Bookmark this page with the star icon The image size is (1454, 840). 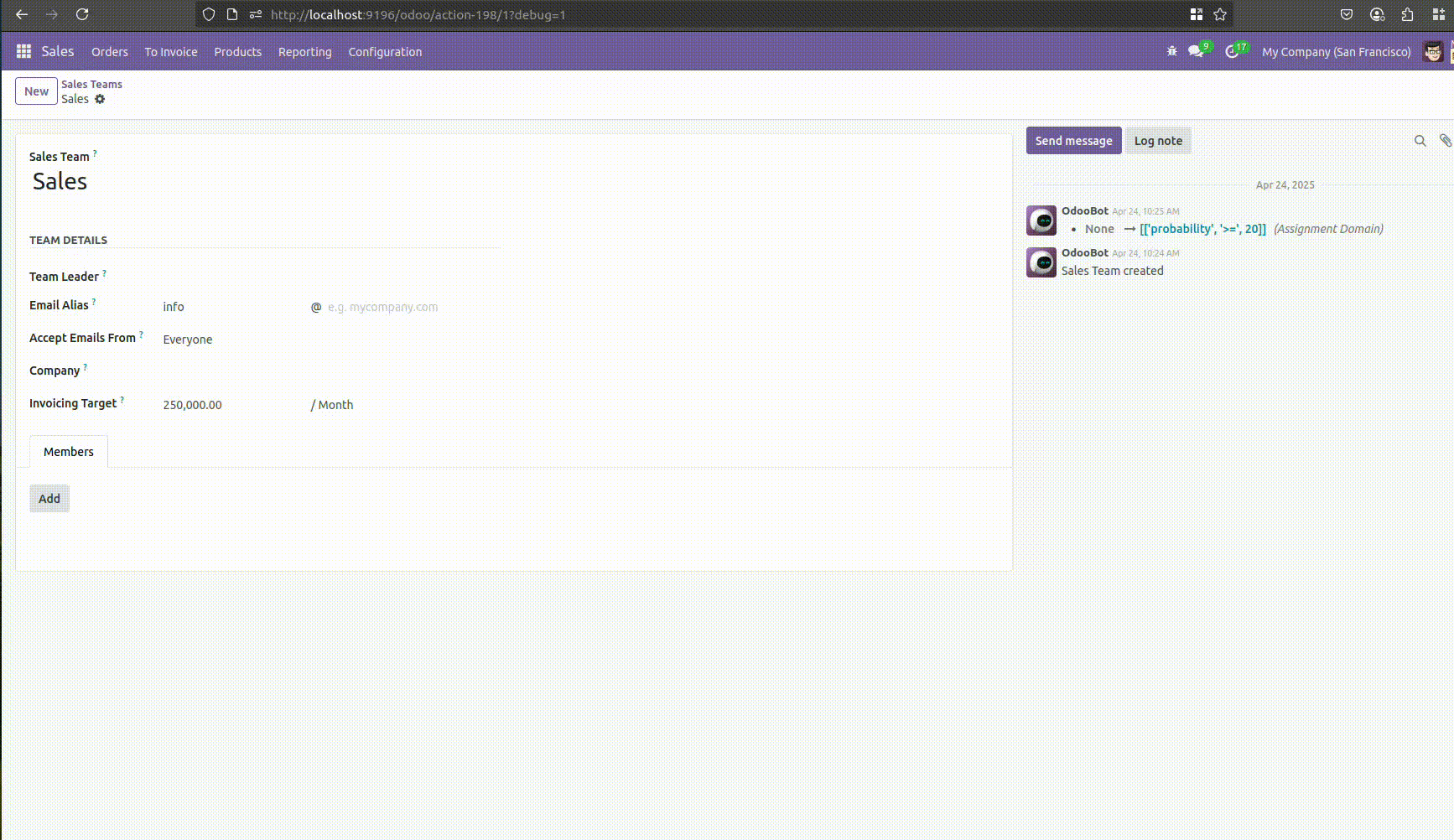click(x=1220, y=14)
